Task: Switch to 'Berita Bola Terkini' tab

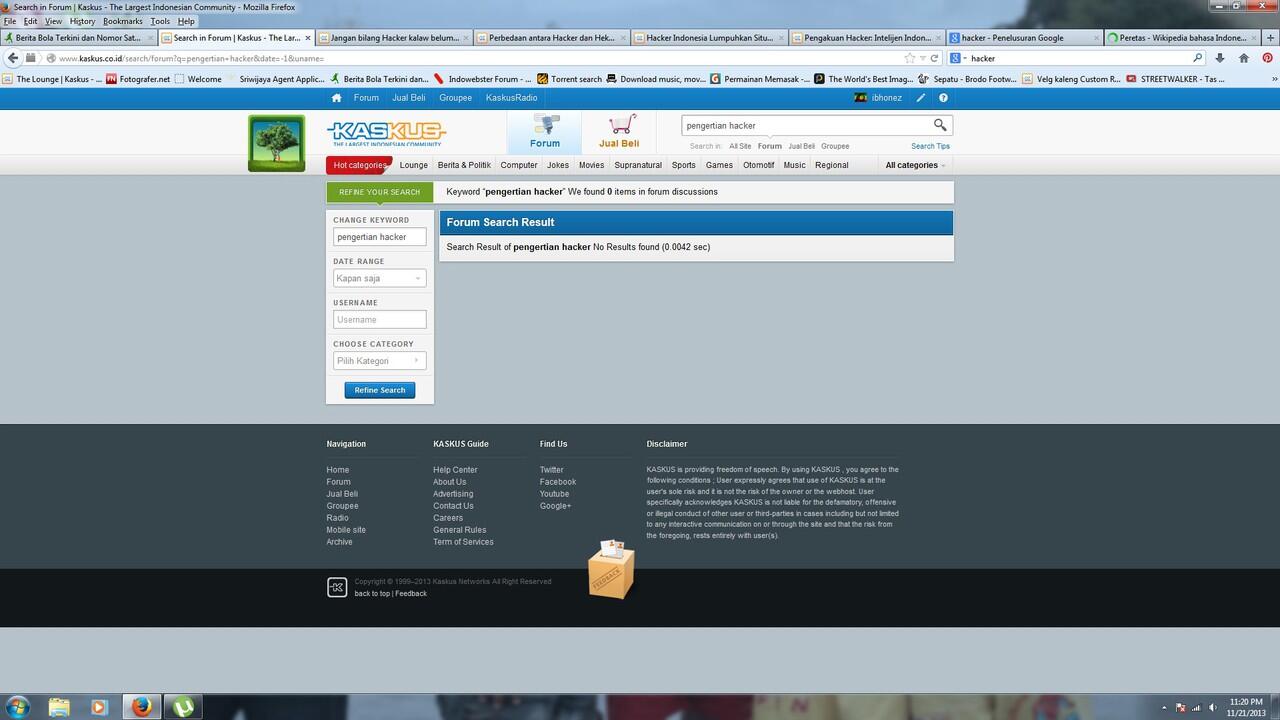Action: click(x=78, y=38)
